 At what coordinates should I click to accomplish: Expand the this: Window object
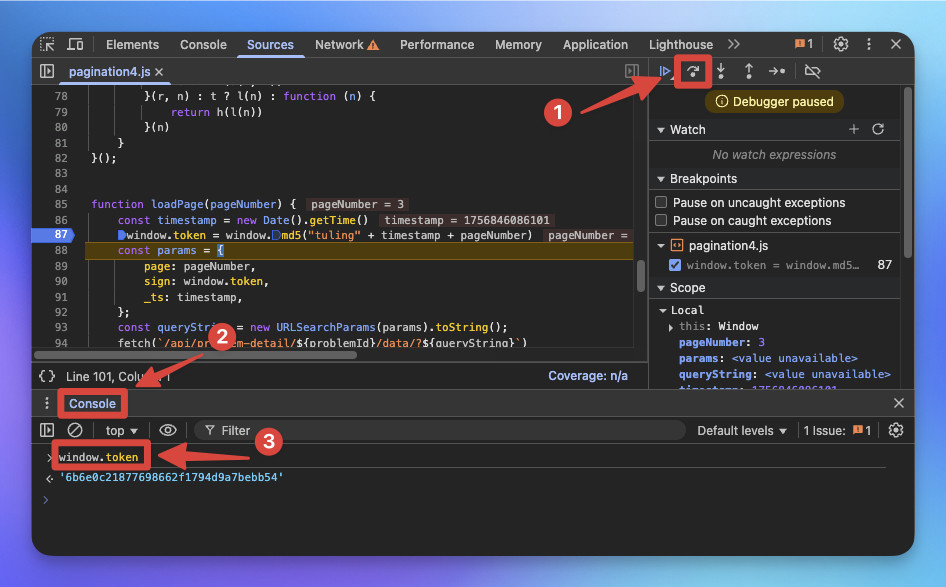671,327
